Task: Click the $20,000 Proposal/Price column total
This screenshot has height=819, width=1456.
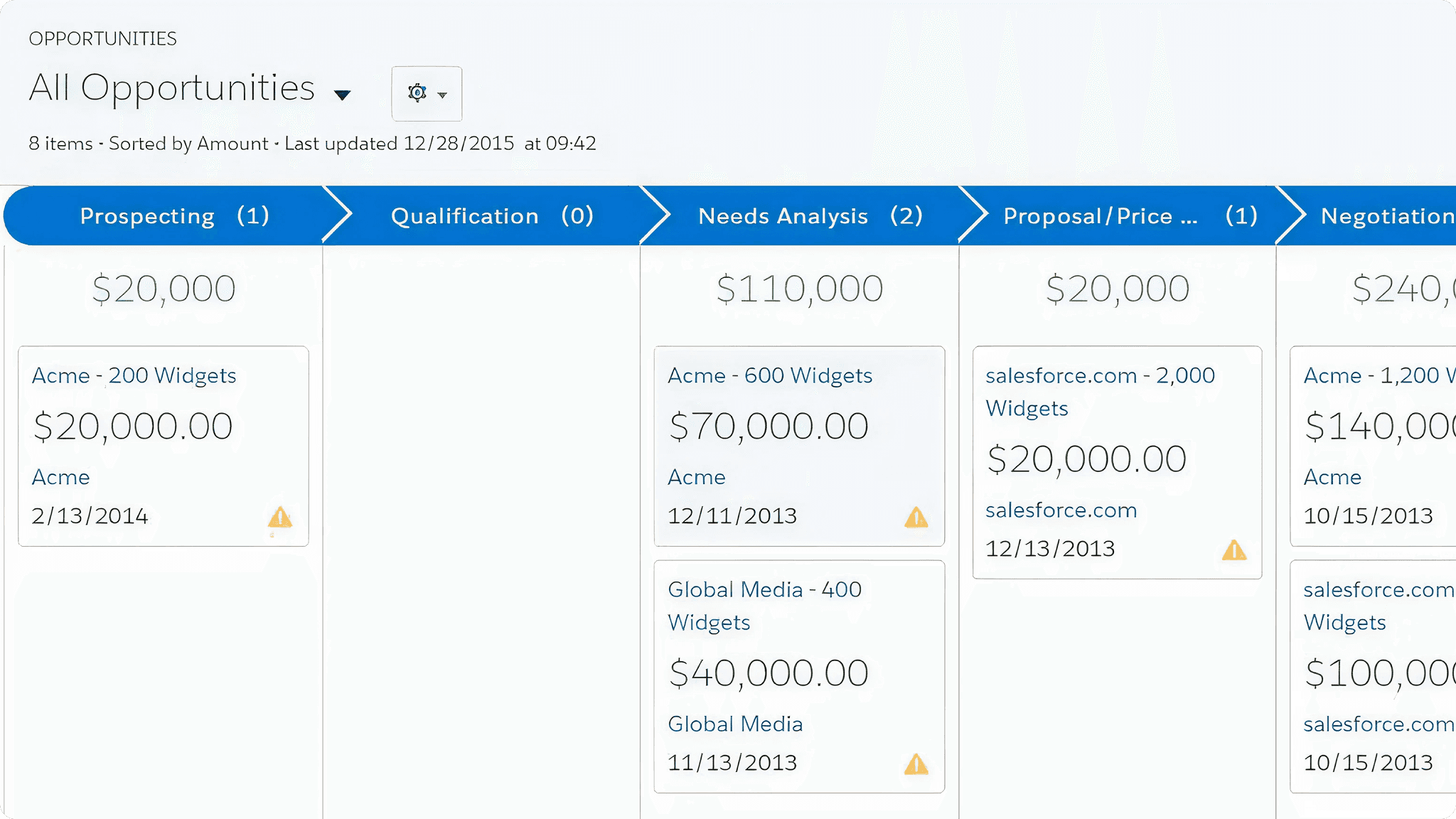Action: 1118,289
